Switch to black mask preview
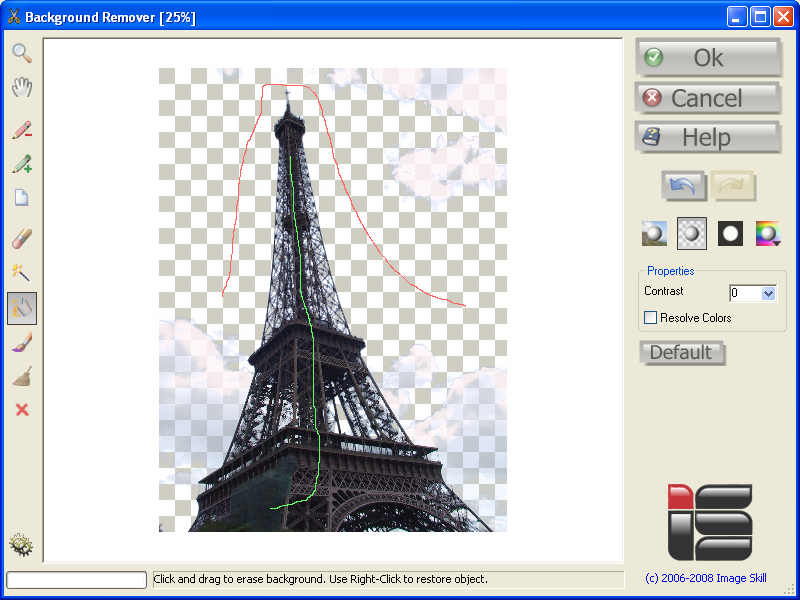This screenshot has height=600, width=800. 730,233
